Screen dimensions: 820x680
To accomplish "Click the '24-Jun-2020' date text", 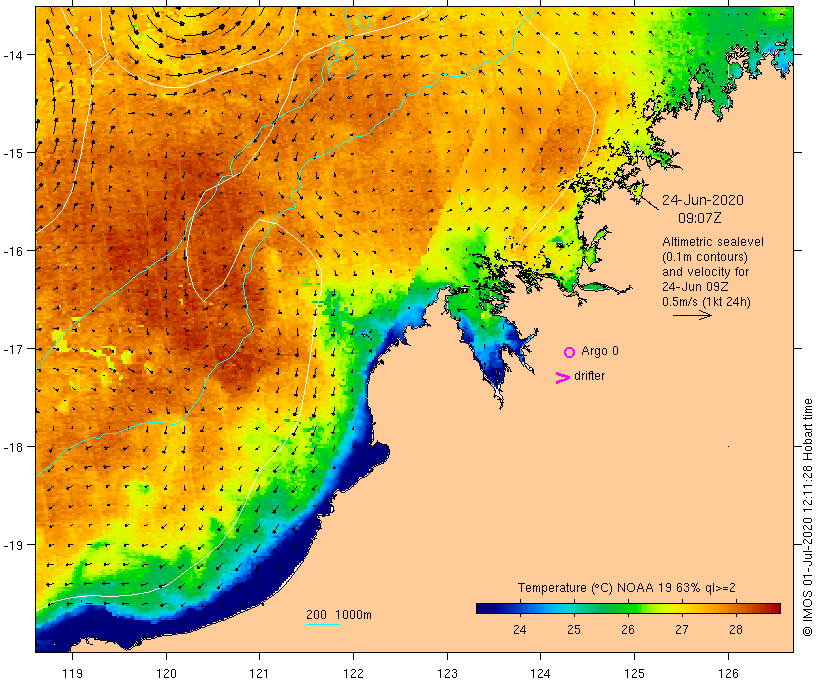I will 703,200.
